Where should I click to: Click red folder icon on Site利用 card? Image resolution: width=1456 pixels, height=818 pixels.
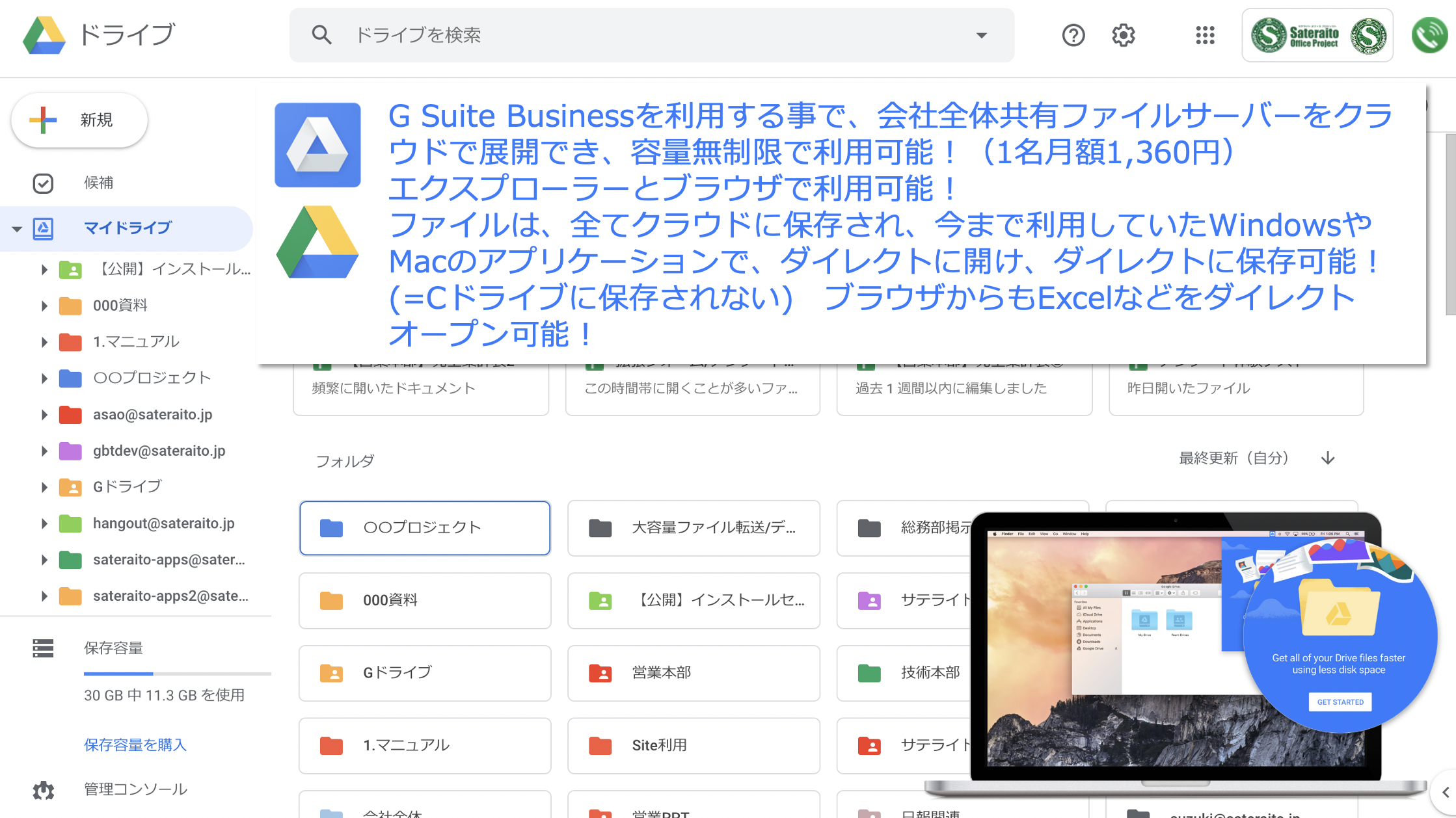600,746
